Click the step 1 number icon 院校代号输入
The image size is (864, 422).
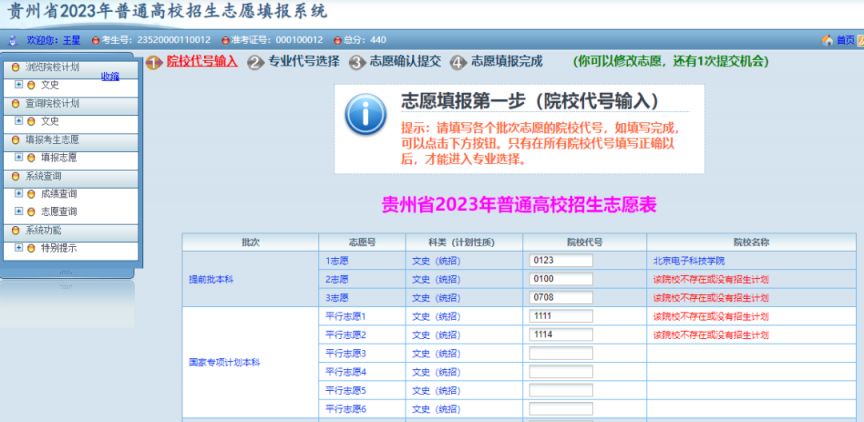[154, 62]
